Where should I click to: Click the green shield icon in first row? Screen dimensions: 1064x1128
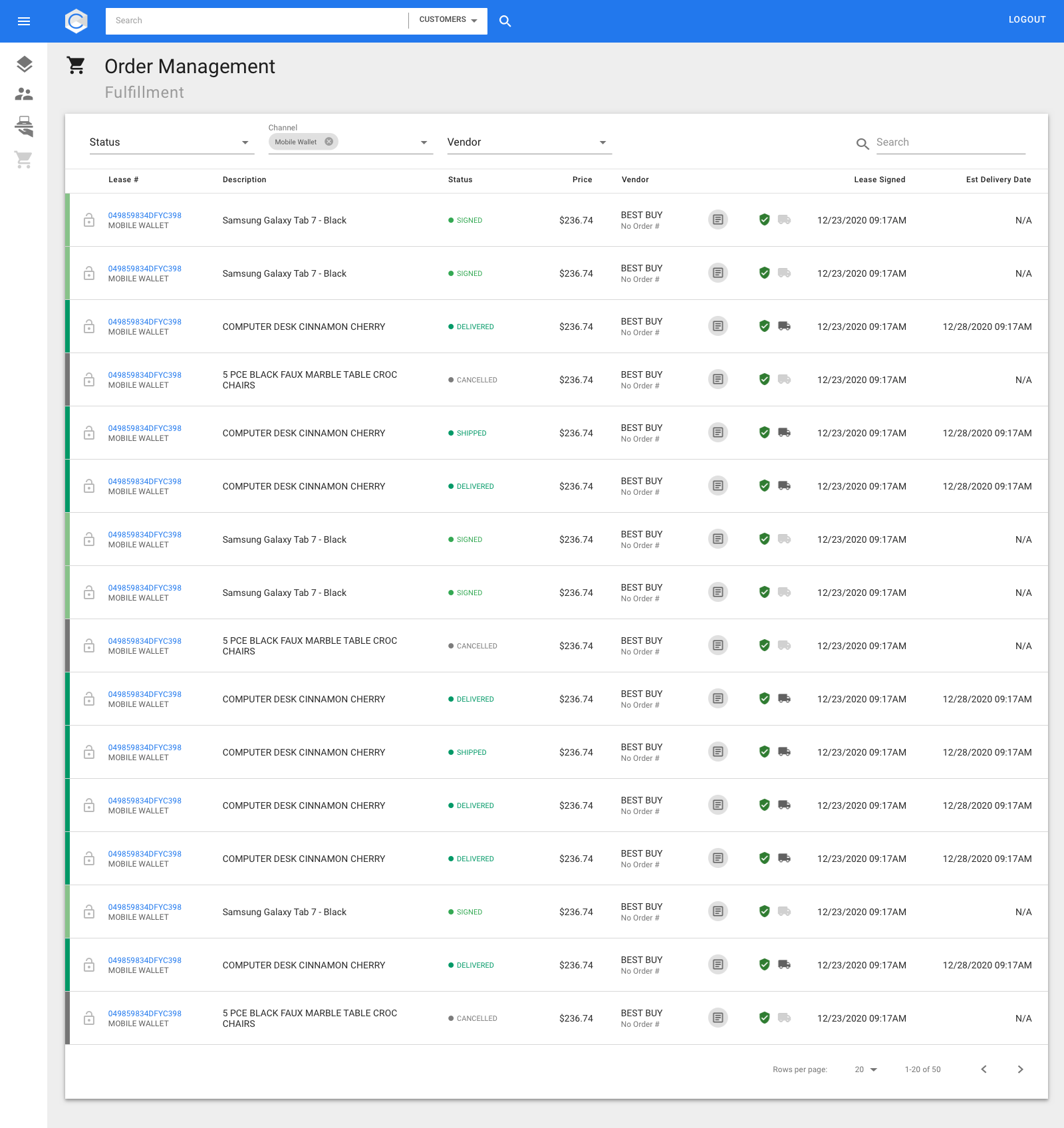[x=764, y=219]
